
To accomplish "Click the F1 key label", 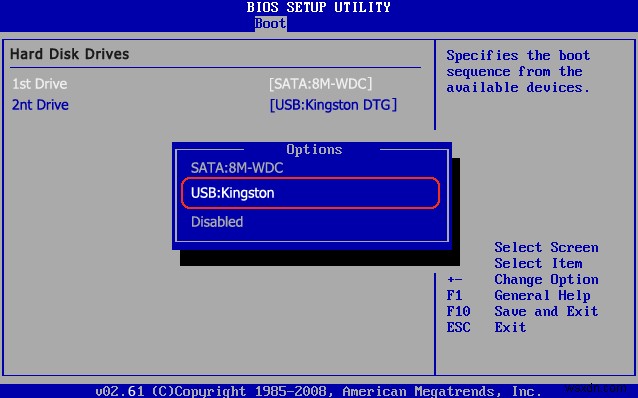I will (454, 295).
